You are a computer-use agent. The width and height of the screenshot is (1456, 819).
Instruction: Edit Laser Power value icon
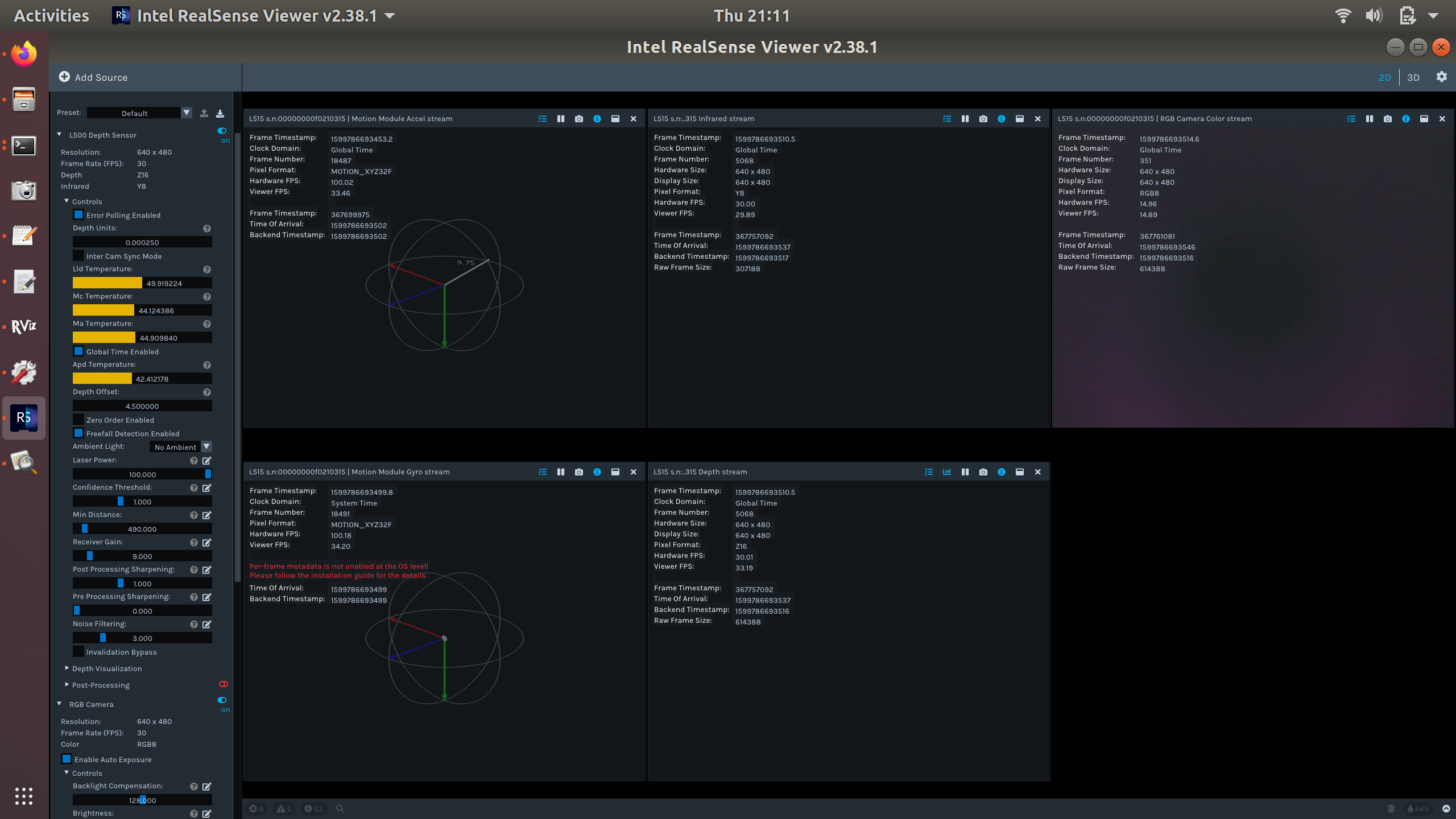tap(207, 461)
